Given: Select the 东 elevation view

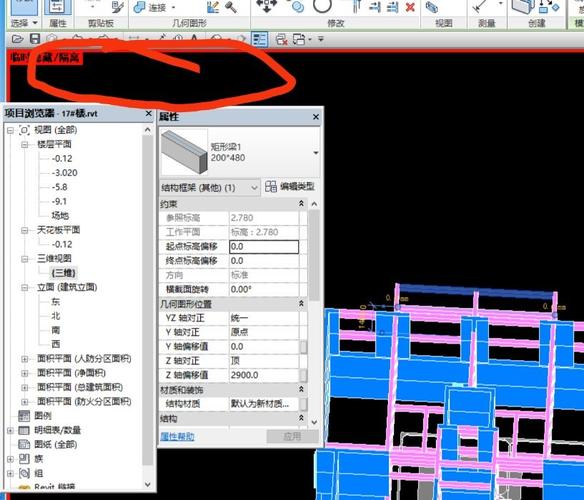Looking at the screenshot, I should tap(55, 301).
